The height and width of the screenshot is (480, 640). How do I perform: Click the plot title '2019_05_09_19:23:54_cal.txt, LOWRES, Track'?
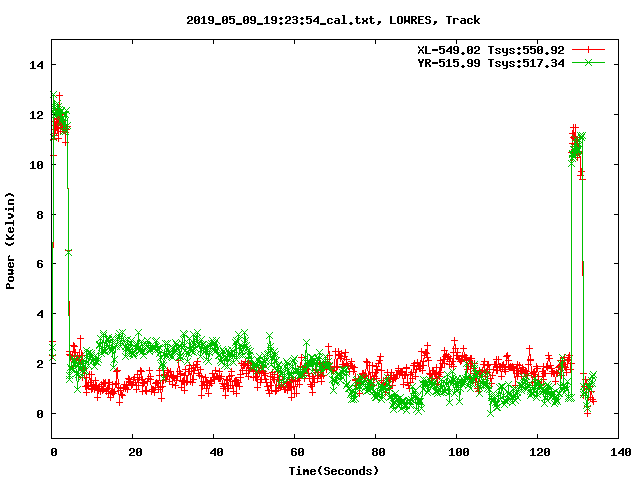[x=333, y=20]
